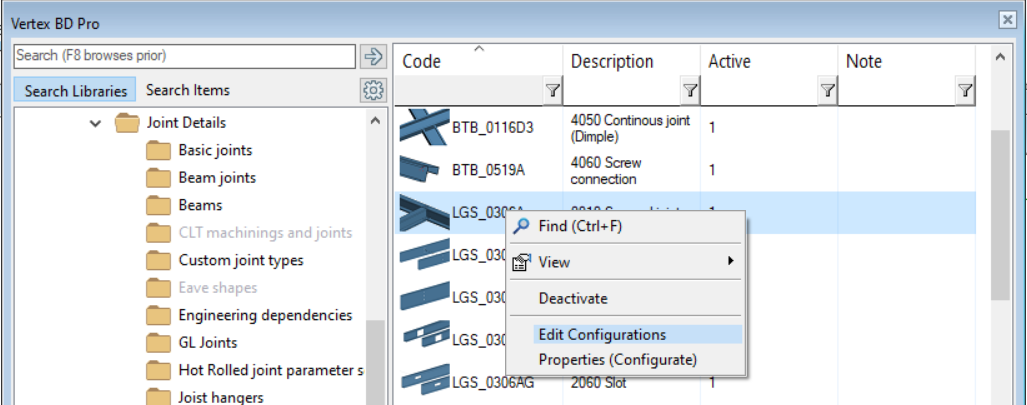This screenshot has height=405, width=1027.
Task: Open the Beam joints folder
Action: coord(217,178)
